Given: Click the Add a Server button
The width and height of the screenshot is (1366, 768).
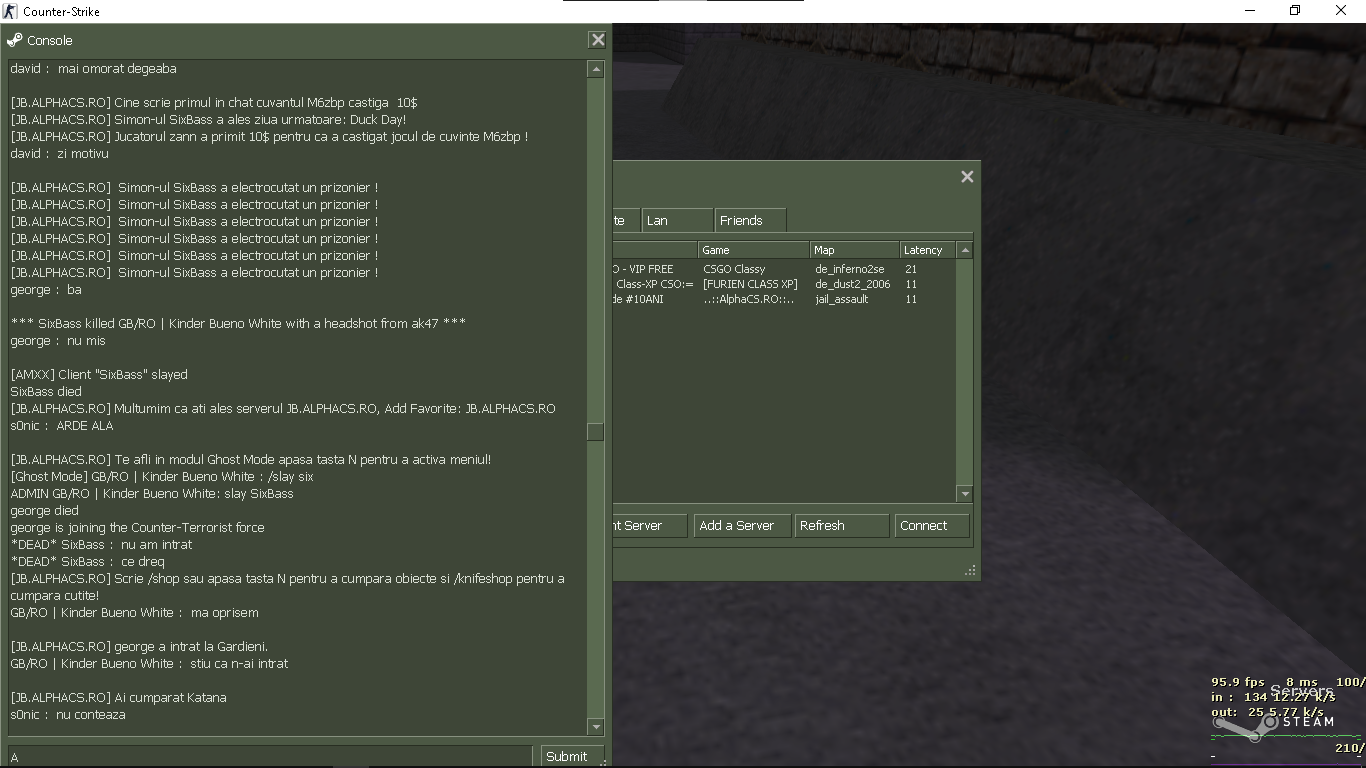Looking at the screenshot, I should 741,525.
